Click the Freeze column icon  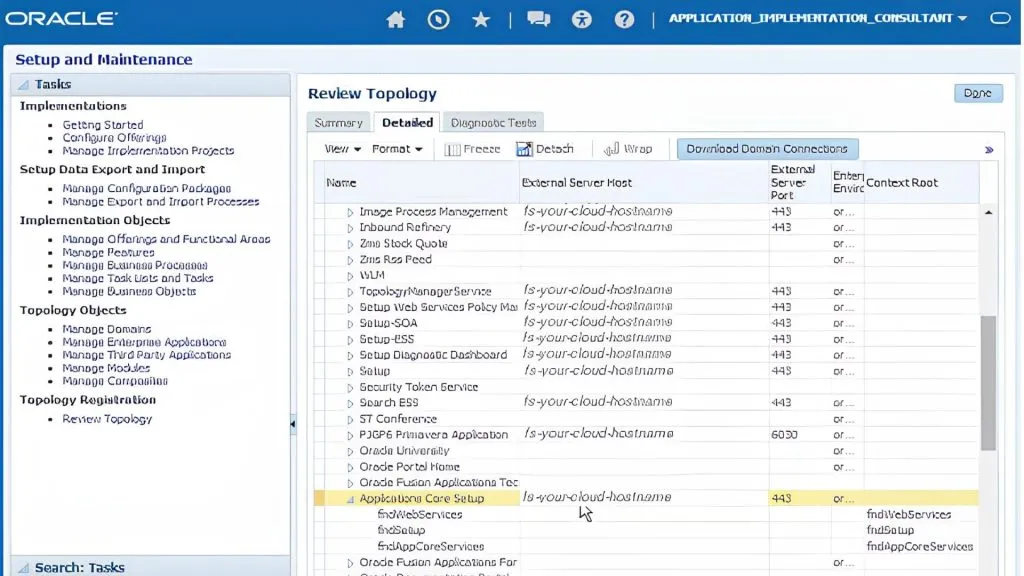coord(452,150)
